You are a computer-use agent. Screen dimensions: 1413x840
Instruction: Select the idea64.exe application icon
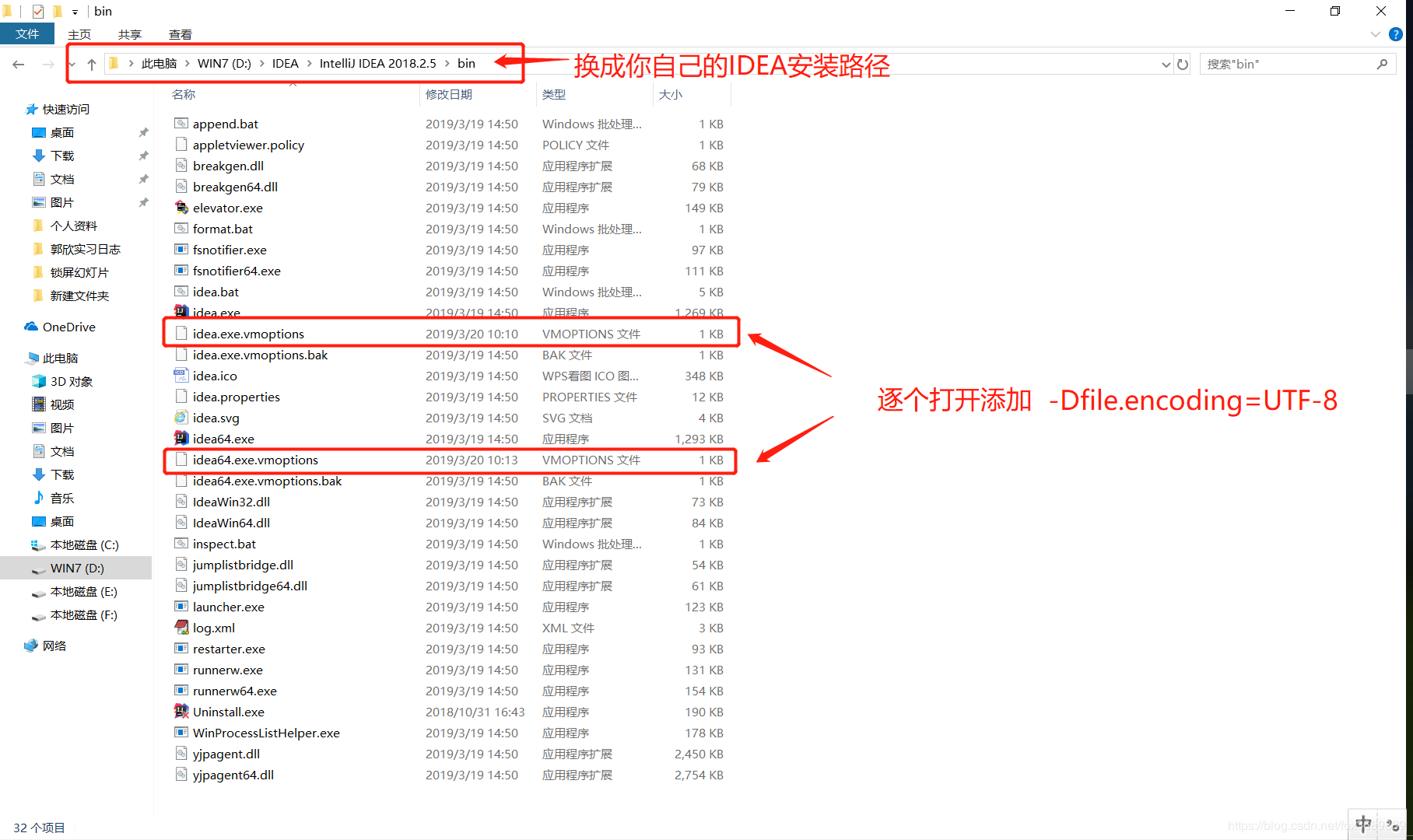(181, 438)
